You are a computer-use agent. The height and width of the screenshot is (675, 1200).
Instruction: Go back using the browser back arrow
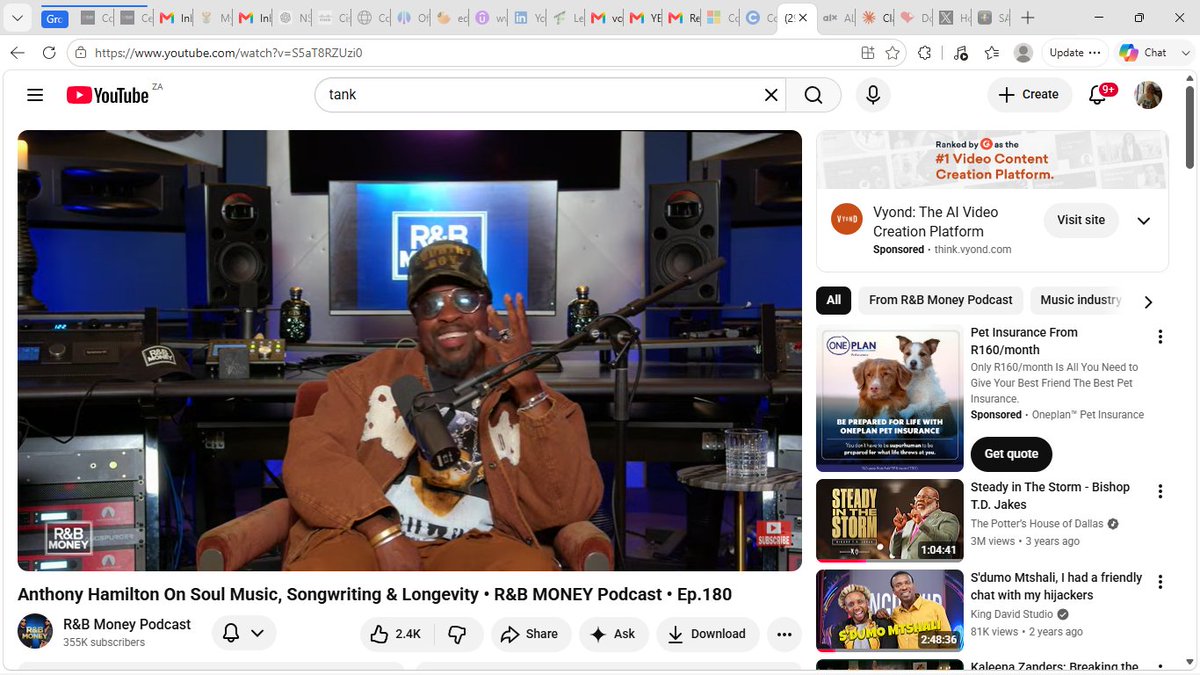tap(17, 53)
